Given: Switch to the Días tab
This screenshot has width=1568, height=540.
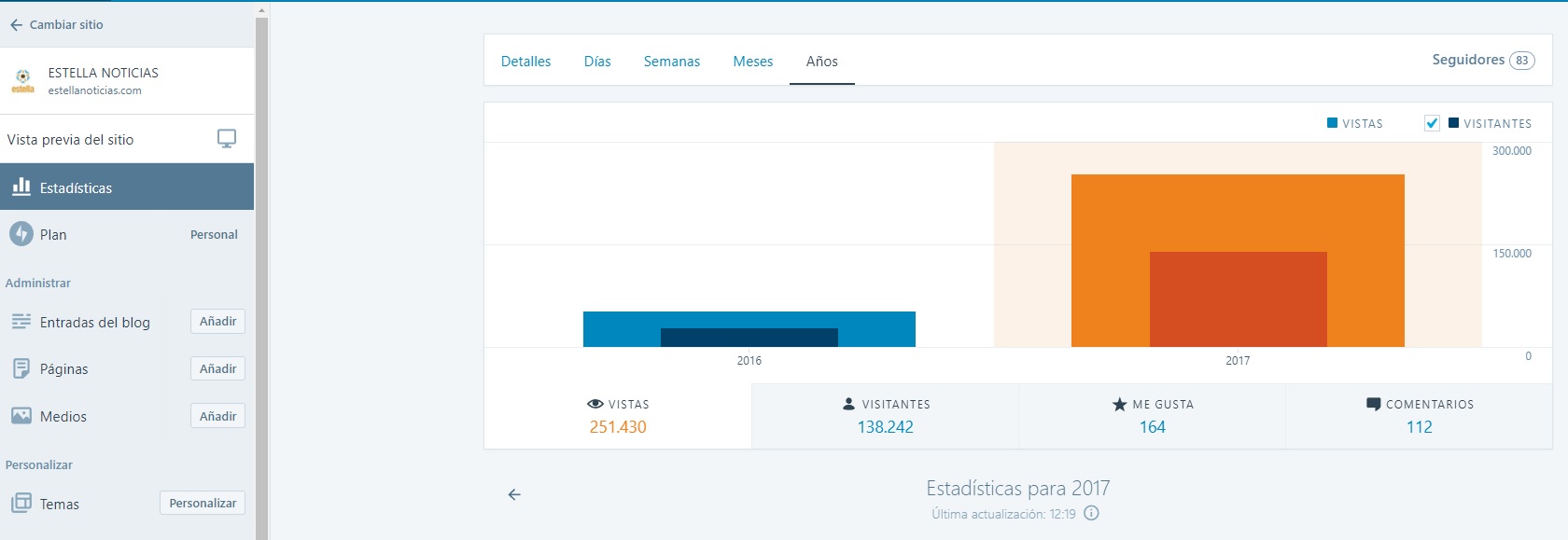Looking at the screenshot, I should pos(597,62).
